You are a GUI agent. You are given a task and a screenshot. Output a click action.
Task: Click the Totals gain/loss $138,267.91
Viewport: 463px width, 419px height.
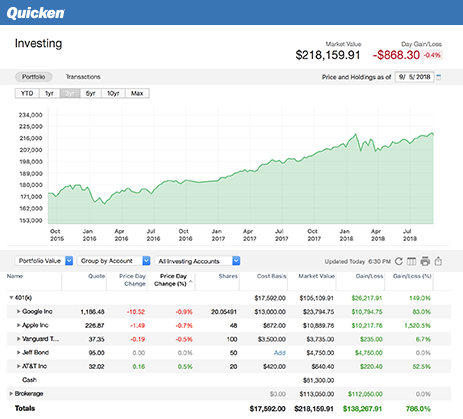click(362, 409)
